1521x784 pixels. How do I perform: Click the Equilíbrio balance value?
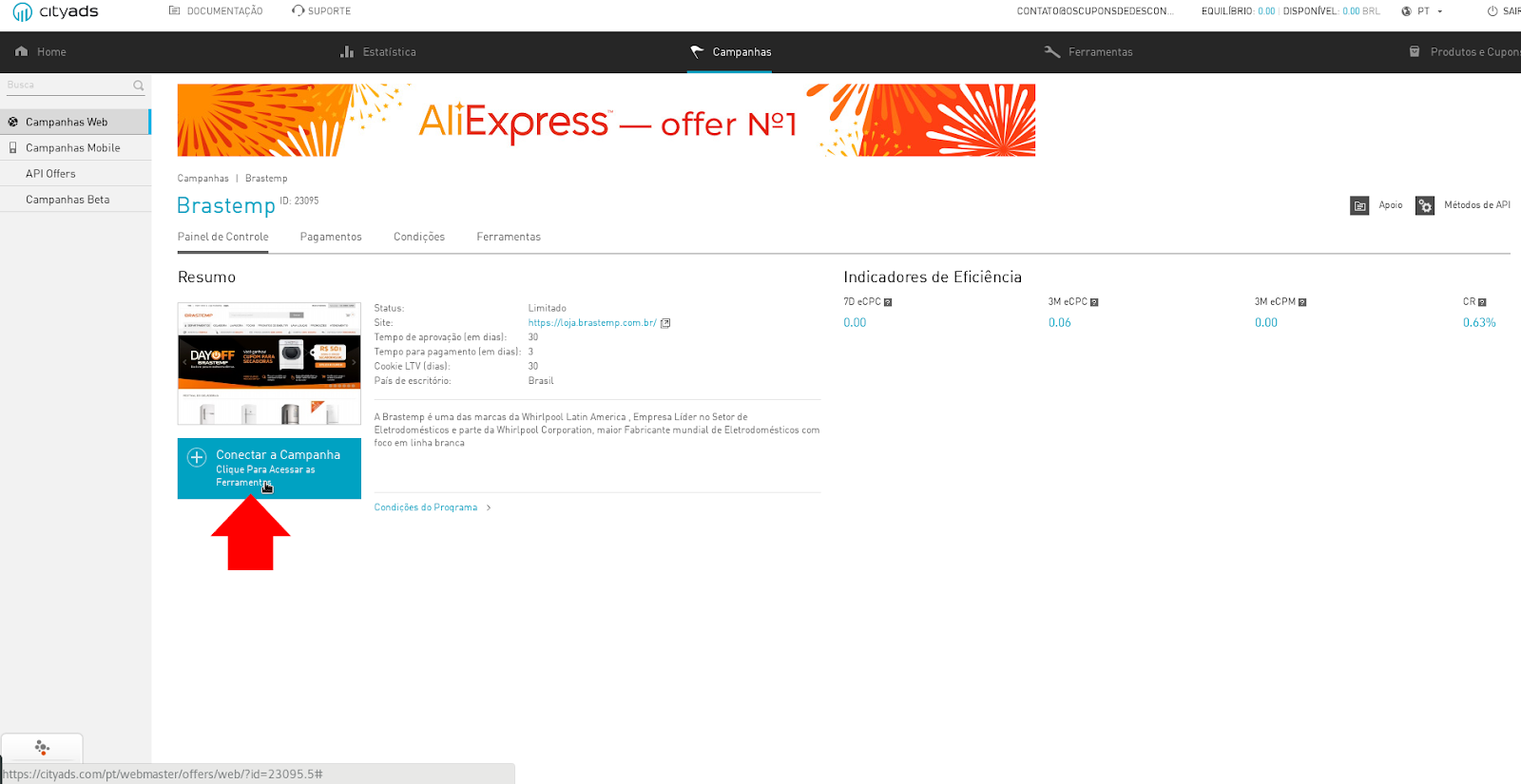(1266, 11)
